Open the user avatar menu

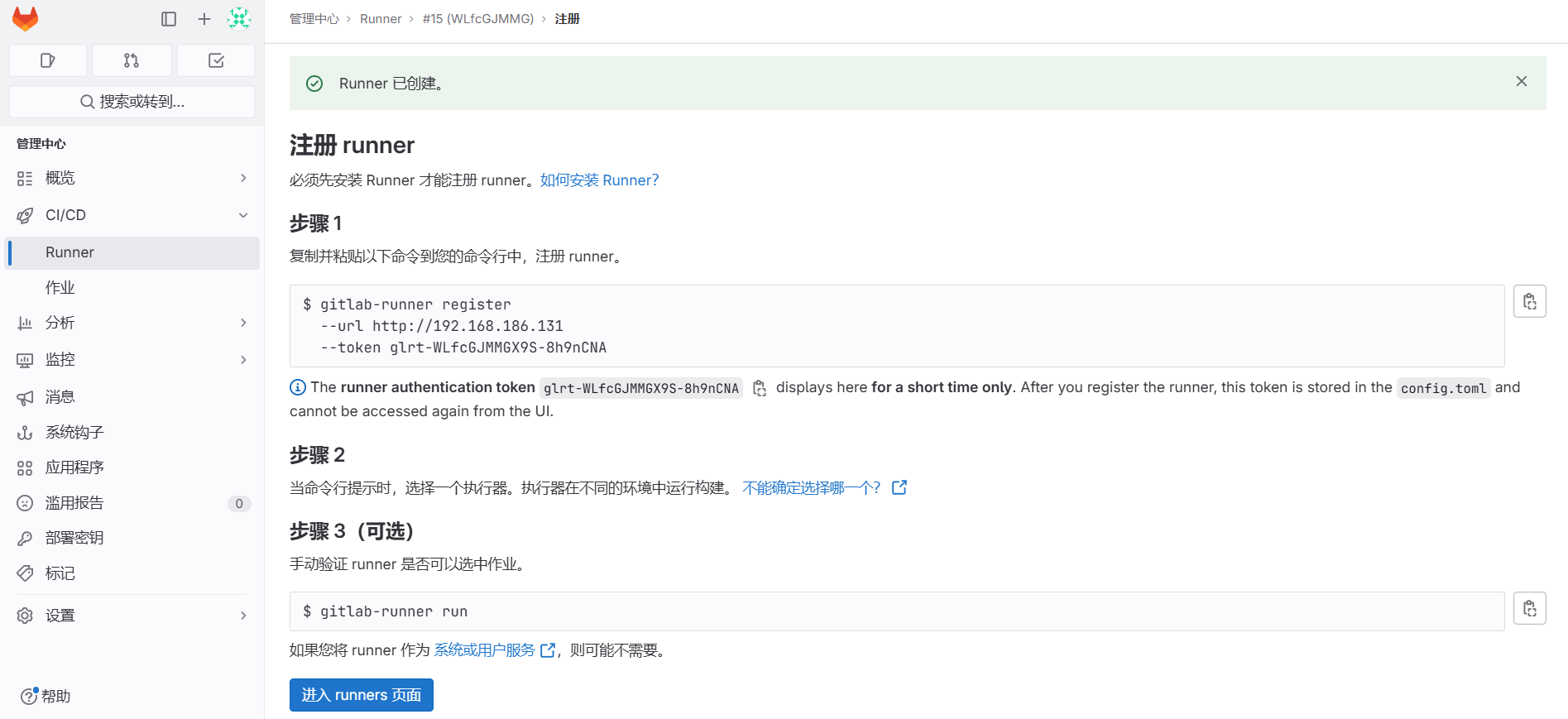point(239,19)
